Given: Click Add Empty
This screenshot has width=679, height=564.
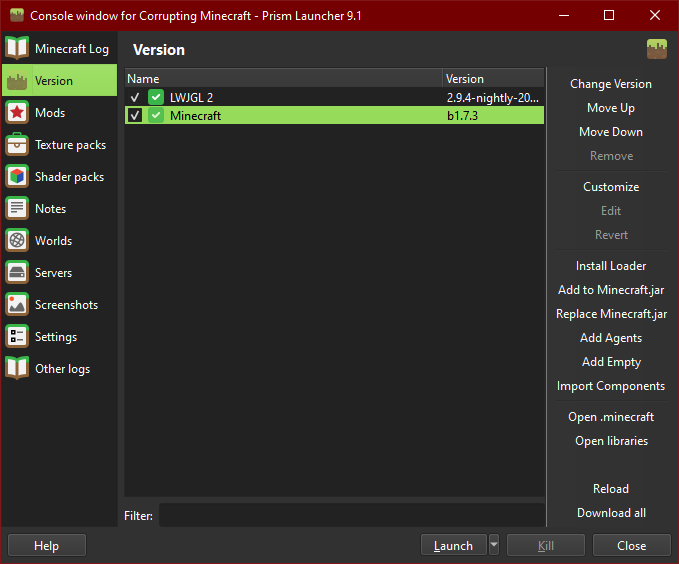Looking at the screenshot, I should (611, 362).
